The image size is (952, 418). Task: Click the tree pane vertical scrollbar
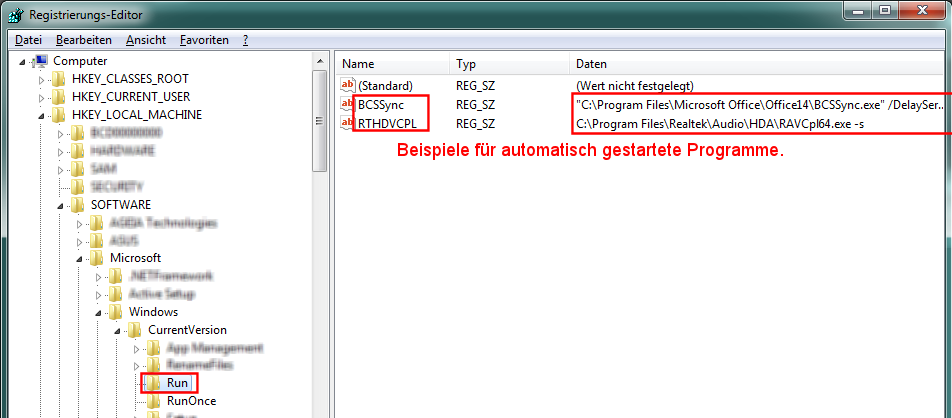pyautogui.click(x=320, y=250)
